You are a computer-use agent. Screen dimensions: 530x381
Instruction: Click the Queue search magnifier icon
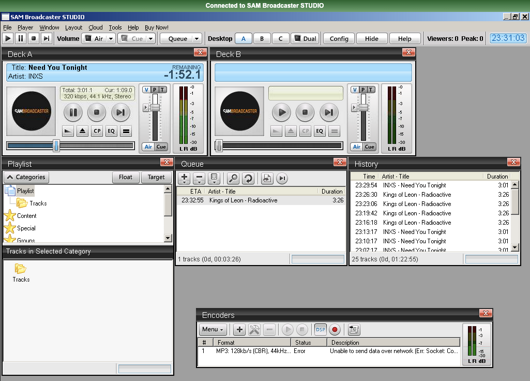click(x=233, y=178)
